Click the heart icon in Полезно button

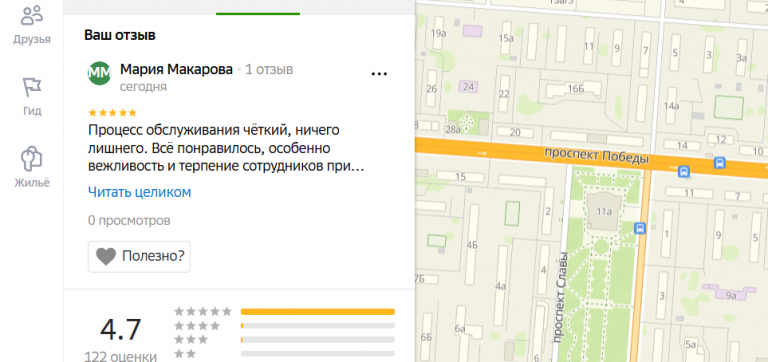(x=106, y=256)
